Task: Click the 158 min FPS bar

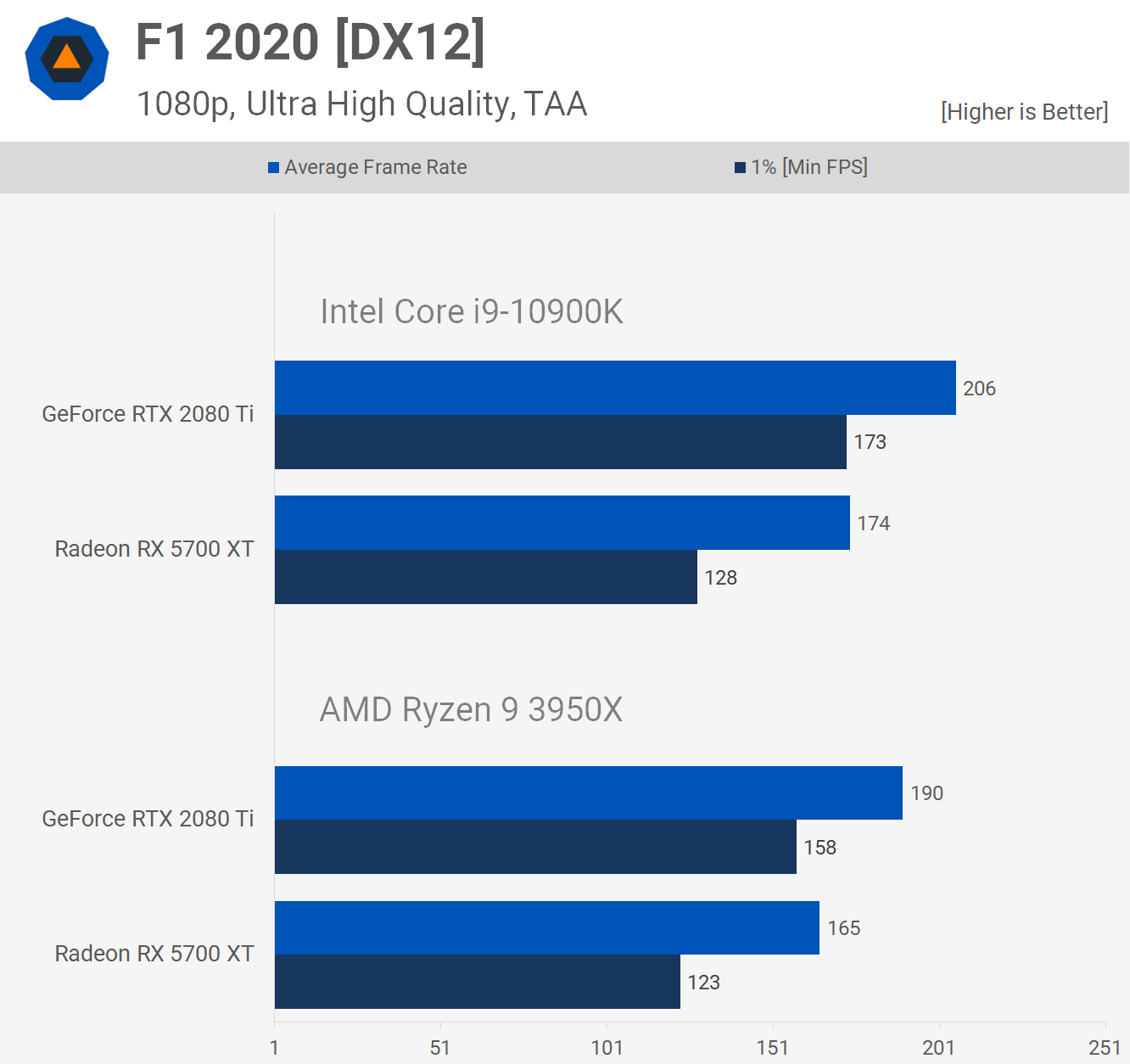Action: (534, 847)
